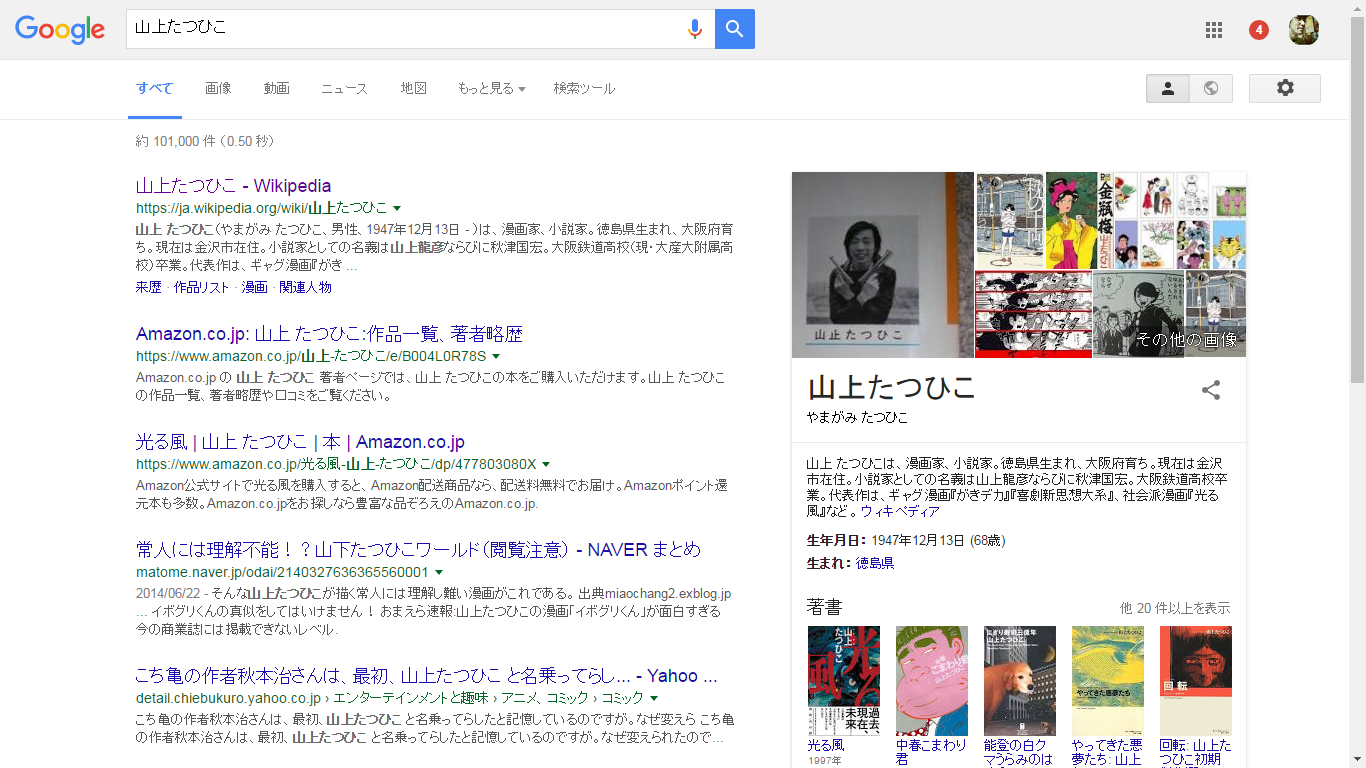Expand the もっと見る dropdown
The width and height of the screenshot is (1366, 768).
(x=491, y=88)
